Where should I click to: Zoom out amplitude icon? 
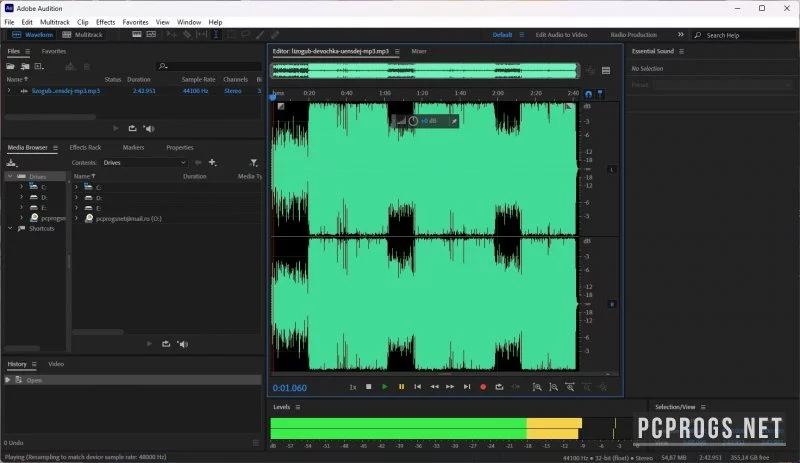tap(554, 387)
